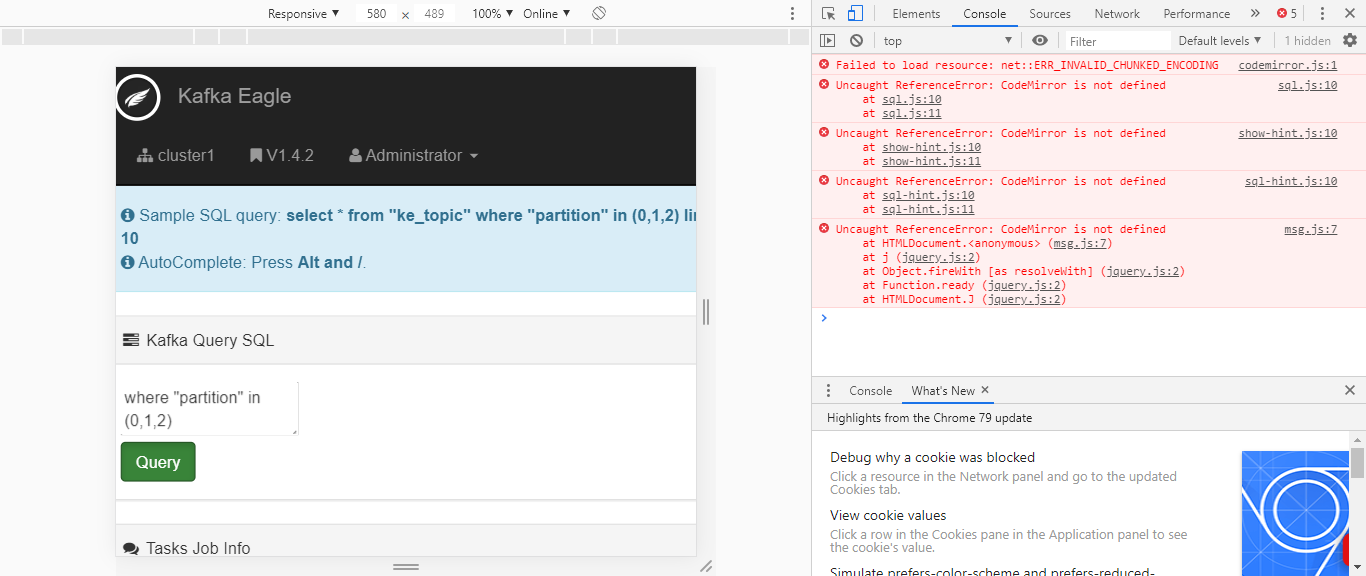The height and width of the screenshot is (576, 1366).
Task: Open the Online throttling dropdown
Action: pos(546,14)
